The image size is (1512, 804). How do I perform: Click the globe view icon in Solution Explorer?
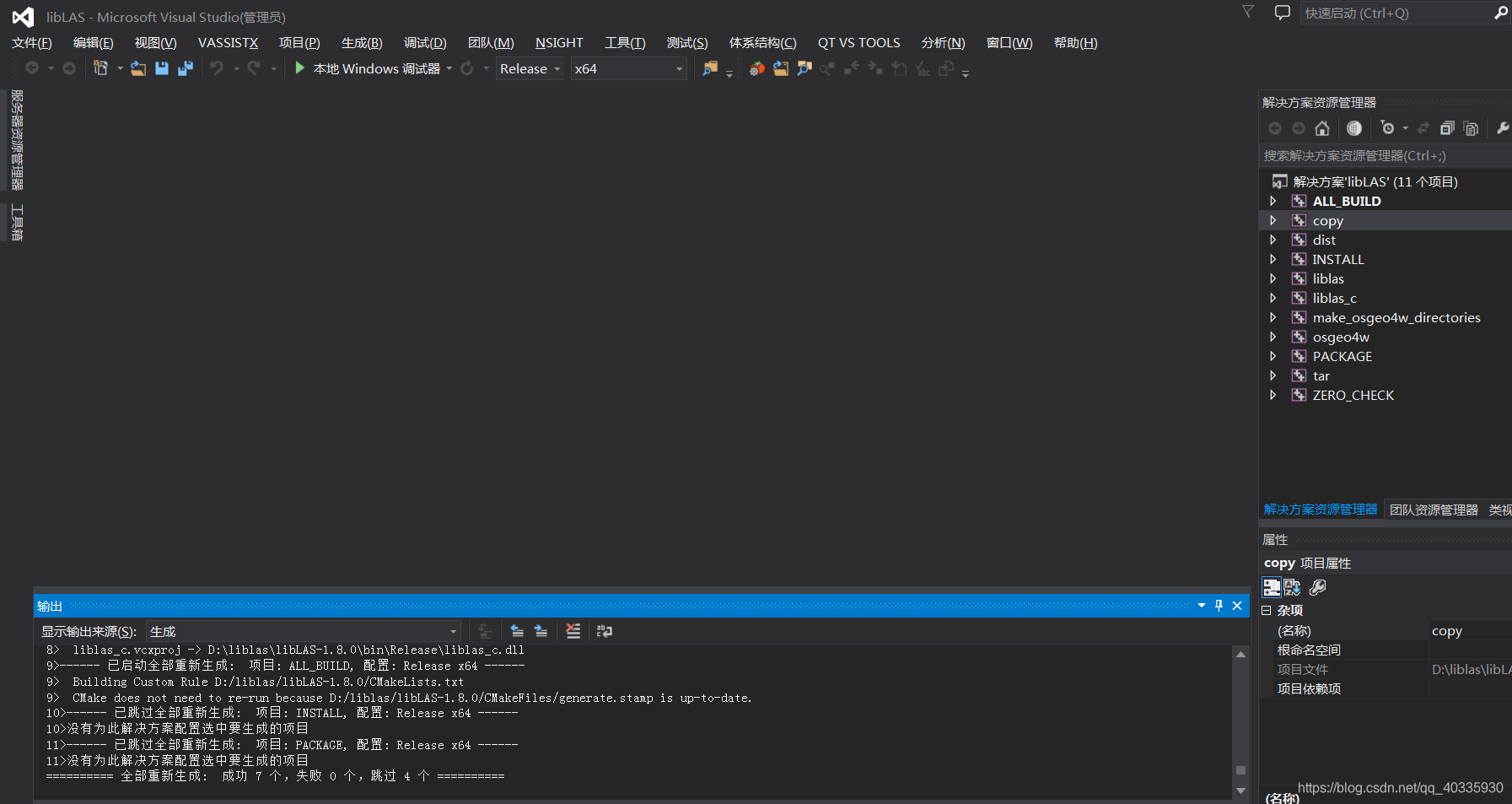click(x=1354, y=128)
